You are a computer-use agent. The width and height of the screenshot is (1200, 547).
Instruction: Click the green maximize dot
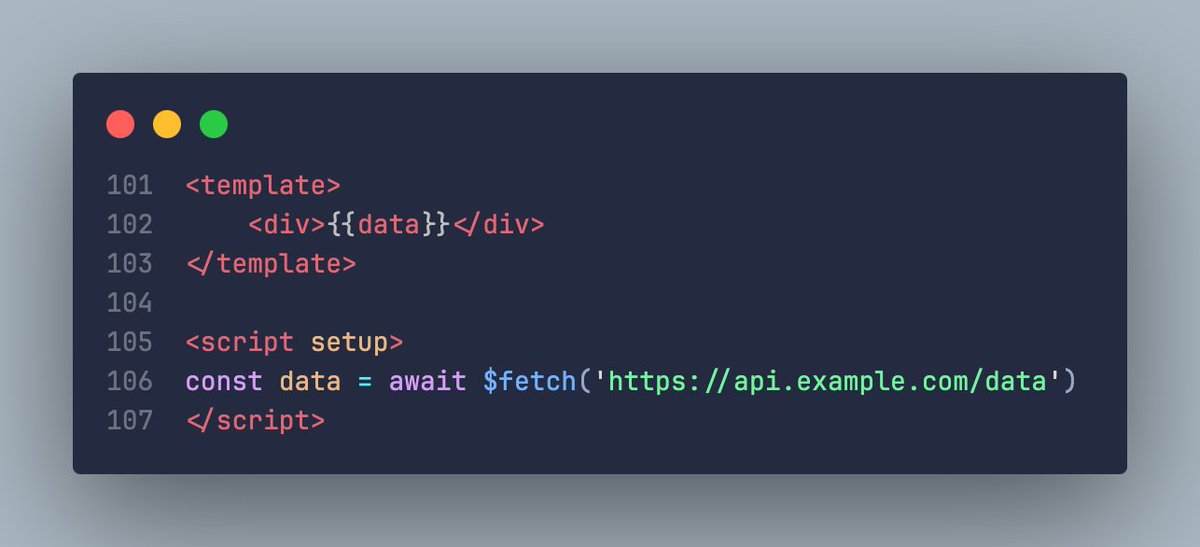pos(214,125)
